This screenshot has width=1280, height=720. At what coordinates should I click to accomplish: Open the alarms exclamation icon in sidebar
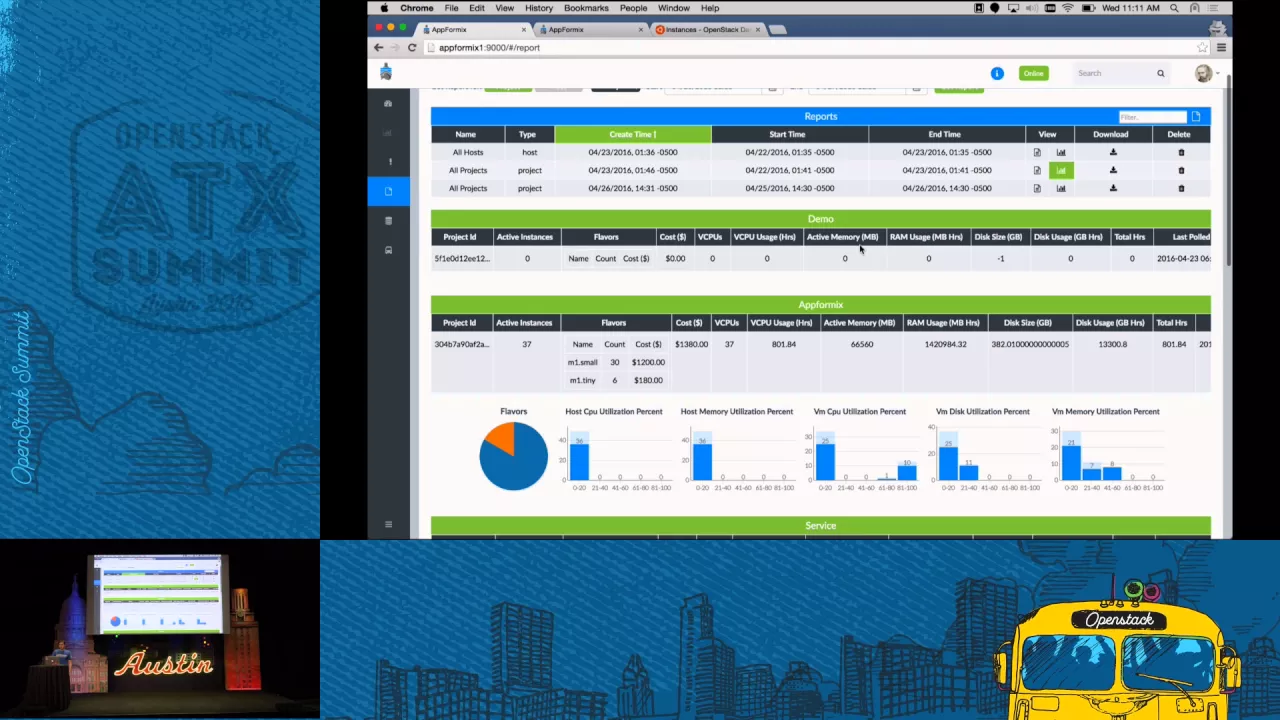[389, 161]
